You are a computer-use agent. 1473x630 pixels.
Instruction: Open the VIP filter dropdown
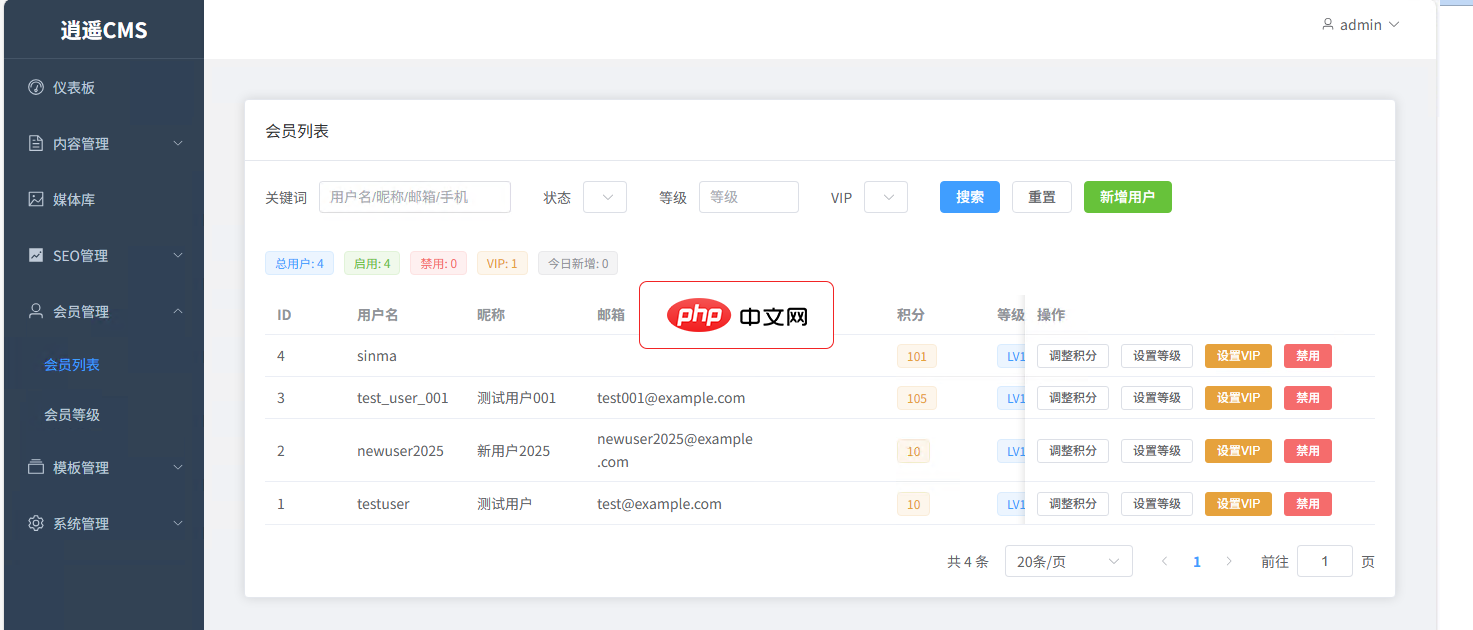(885, 197)
